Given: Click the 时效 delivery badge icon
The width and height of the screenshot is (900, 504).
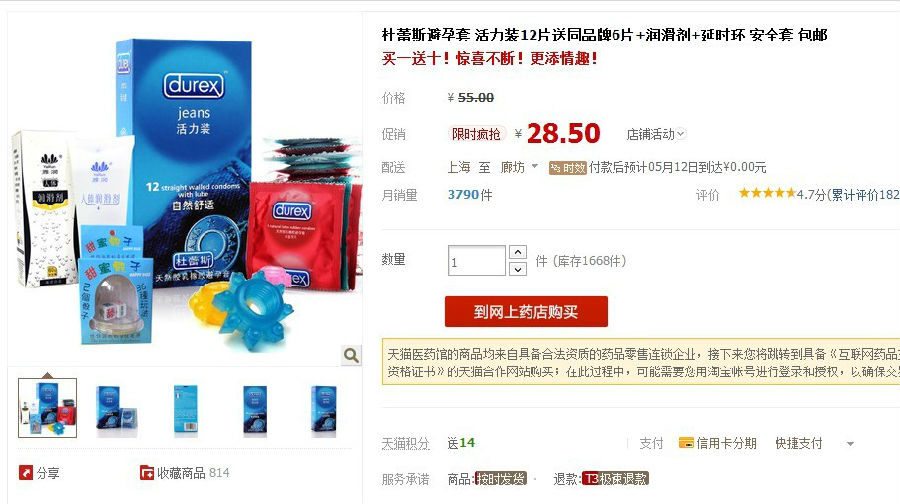Looking at the screenshot, I should coord(567,168).
